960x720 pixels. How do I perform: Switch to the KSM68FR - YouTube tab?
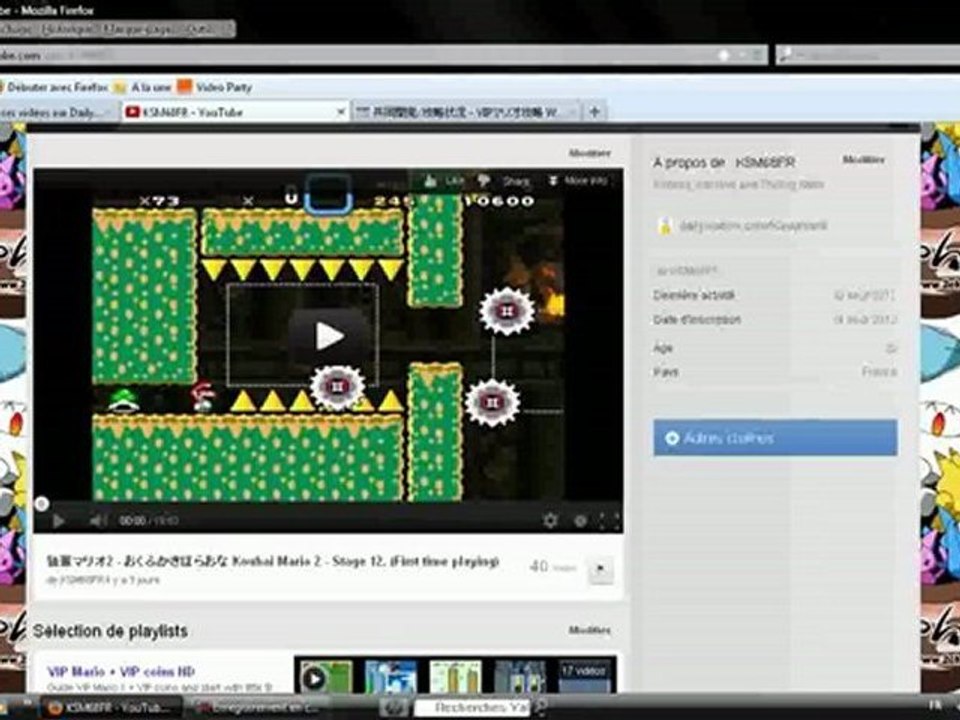click(234, 112)
